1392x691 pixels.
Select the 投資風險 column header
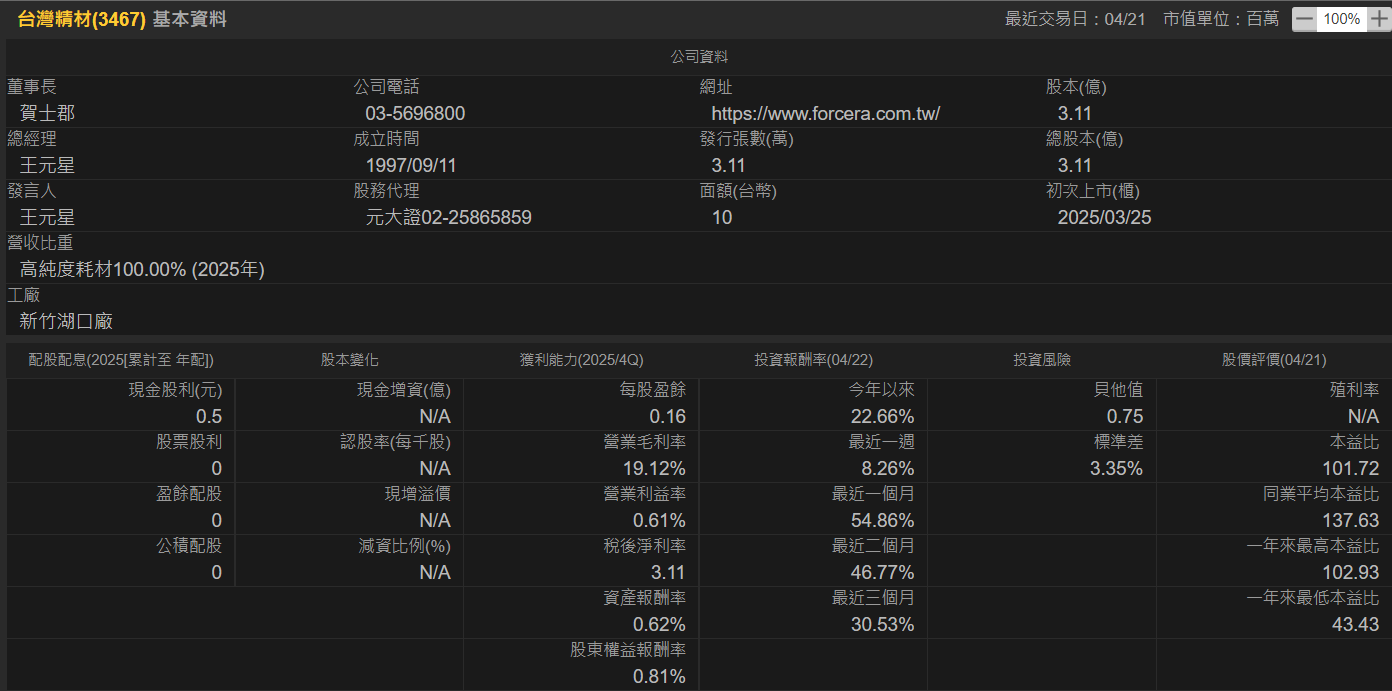(x=1042, y=360)
